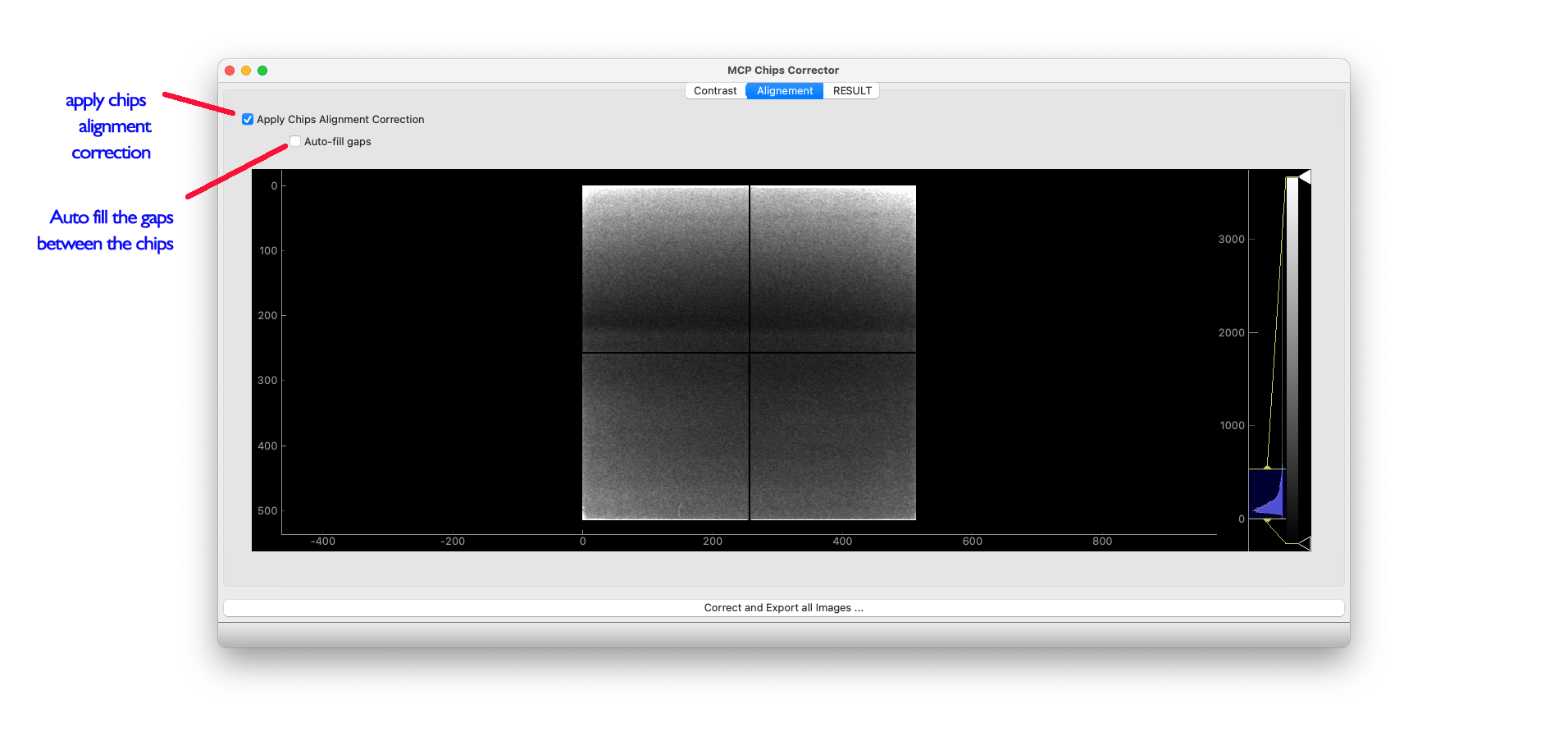Click the top-left chip of the image

click(x=665, y=268)
